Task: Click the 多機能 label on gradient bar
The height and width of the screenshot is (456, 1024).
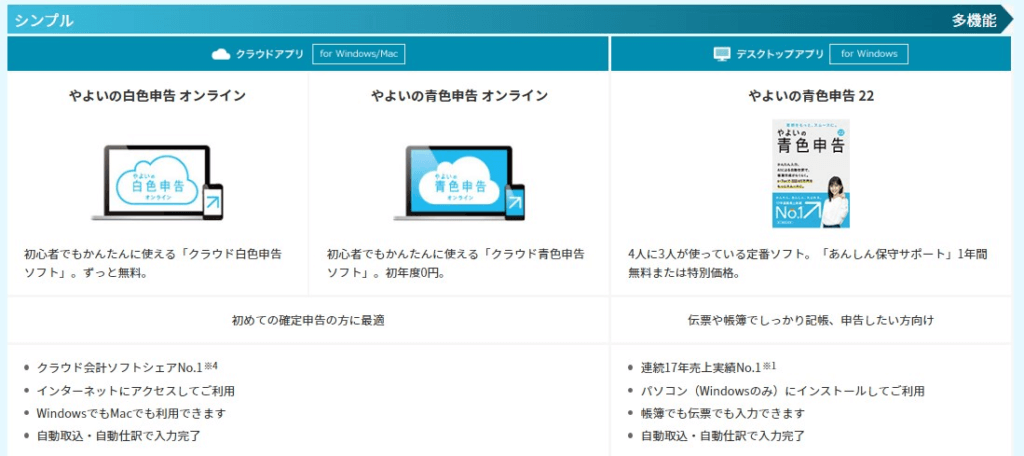Action: [x=974, y=21]
